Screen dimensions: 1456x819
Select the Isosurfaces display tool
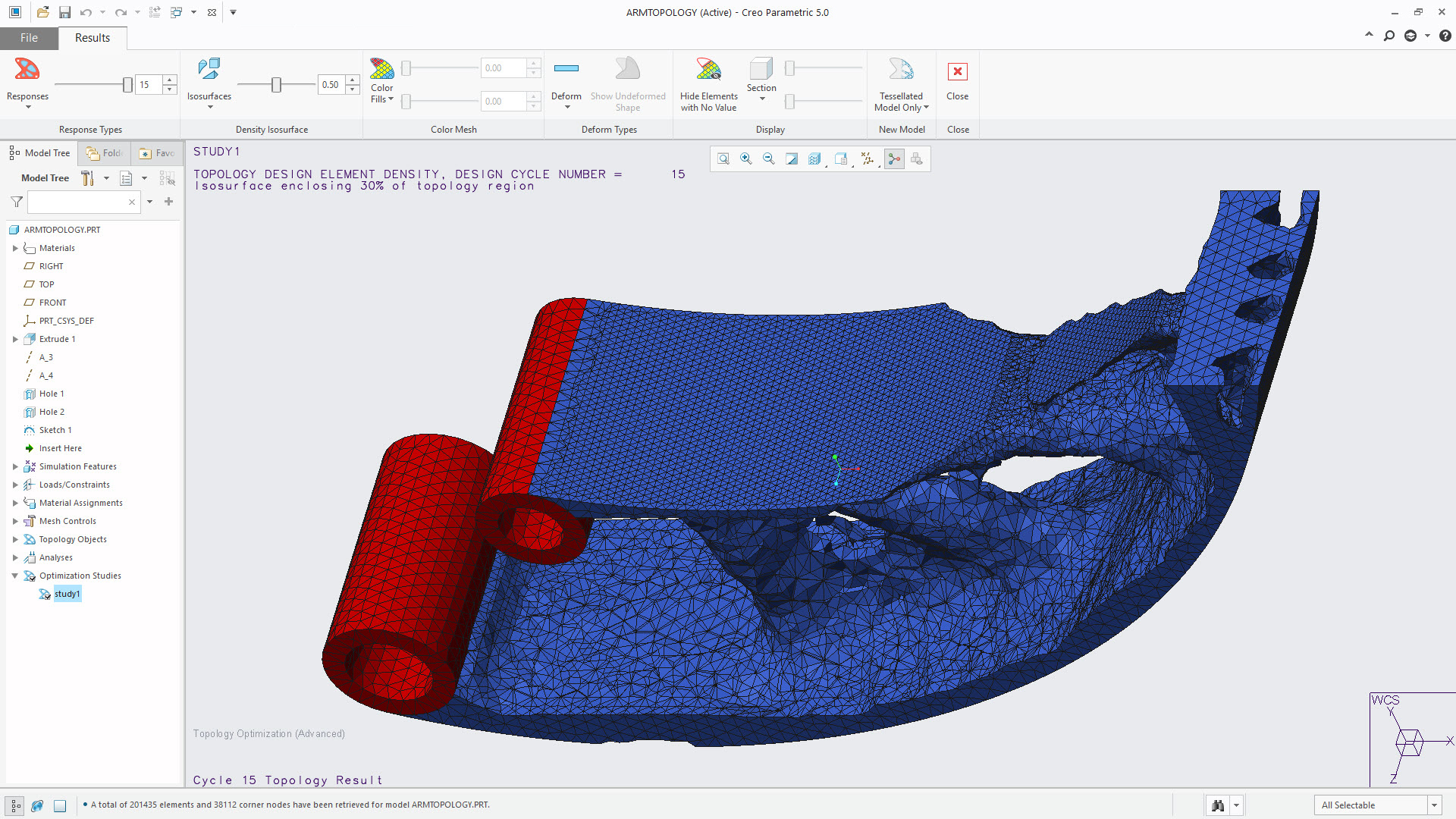[x=209, y=80]
